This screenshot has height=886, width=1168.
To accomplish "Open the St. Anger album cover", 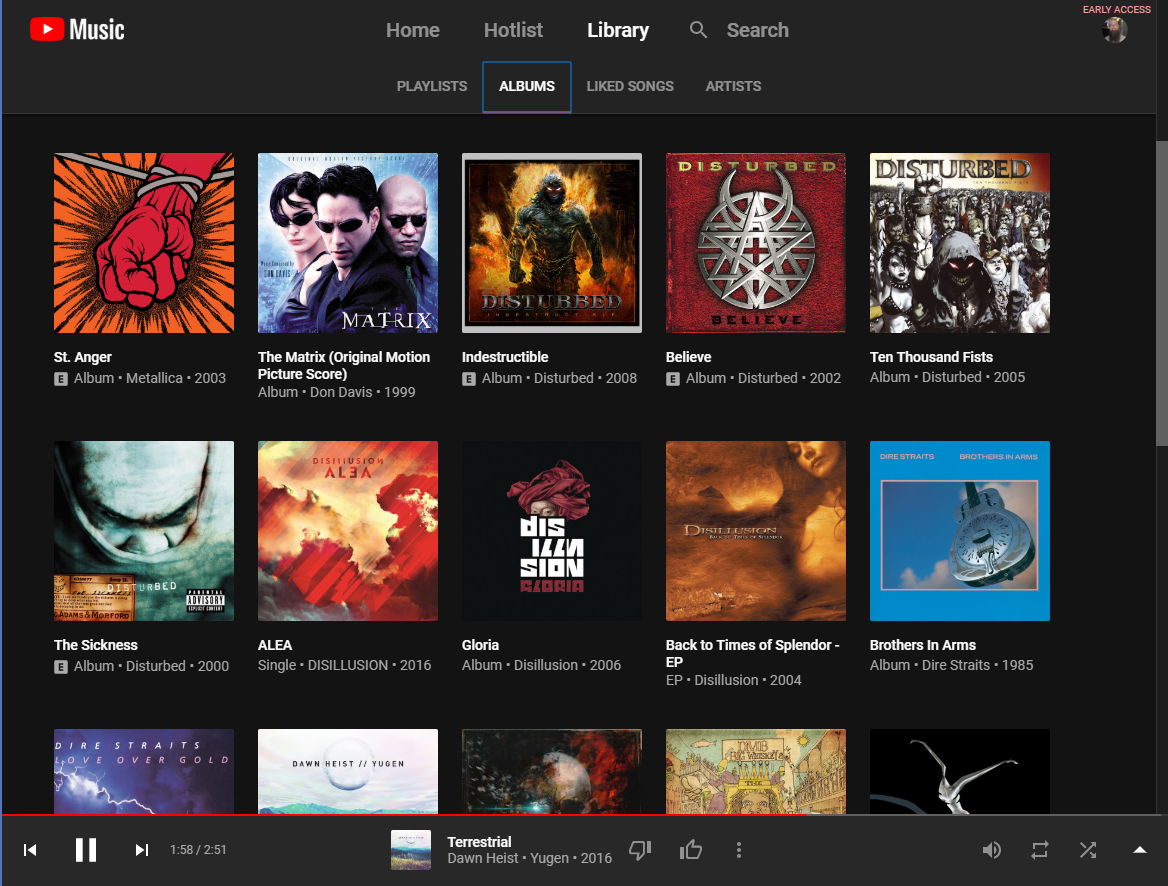I will [144, 243].
